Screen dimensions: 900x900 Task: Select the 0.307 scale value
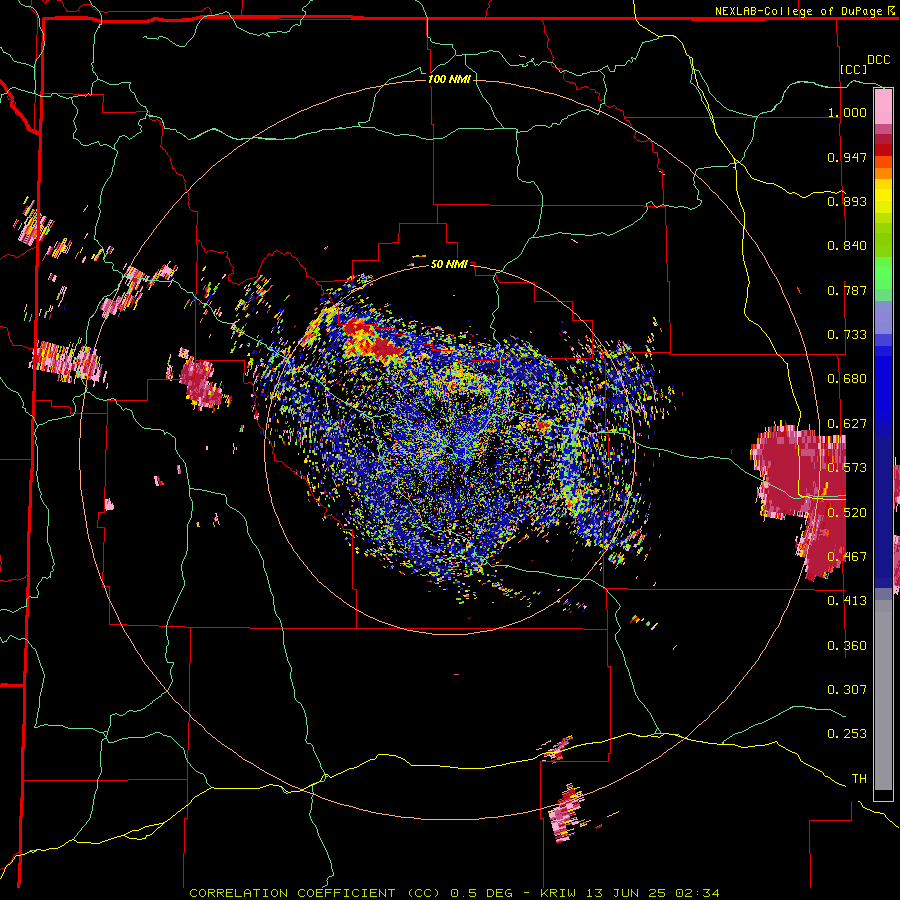(x=847, y=689)
